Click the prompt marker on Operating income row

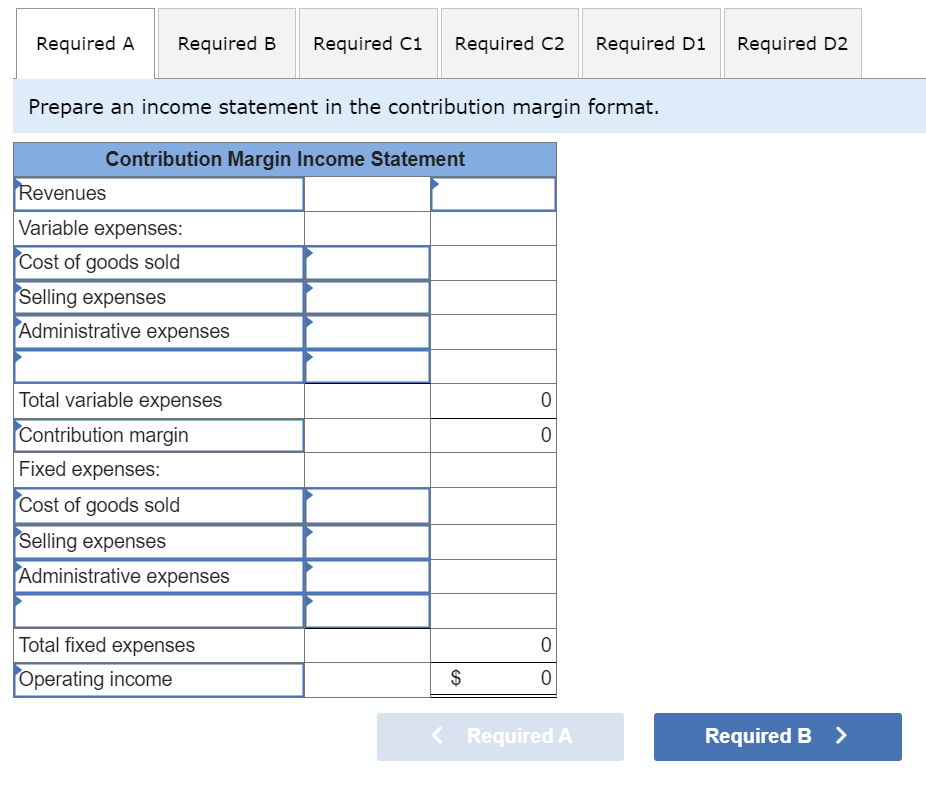pos(17,669)
